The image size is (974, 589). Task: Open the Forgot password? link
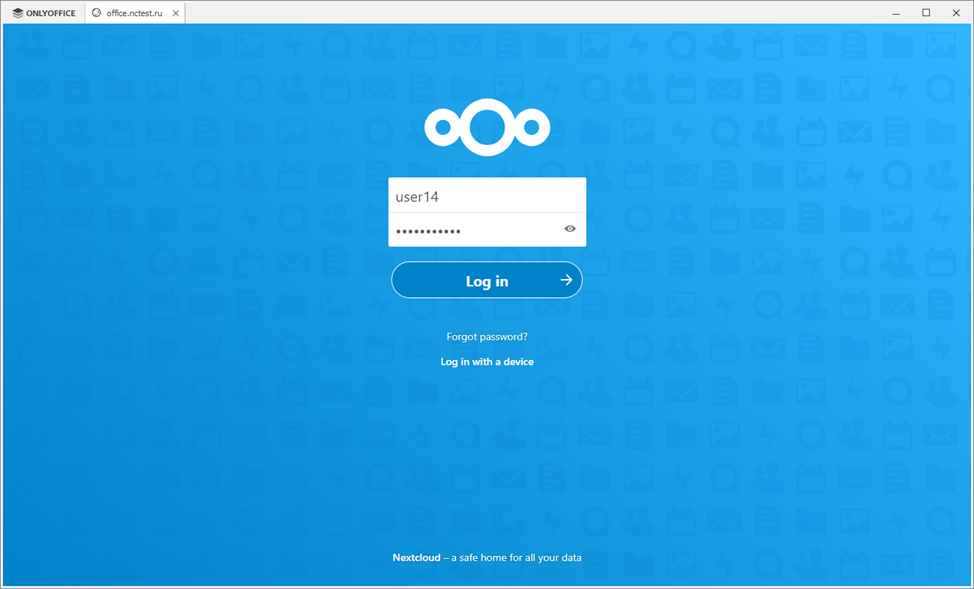(487, 337)
